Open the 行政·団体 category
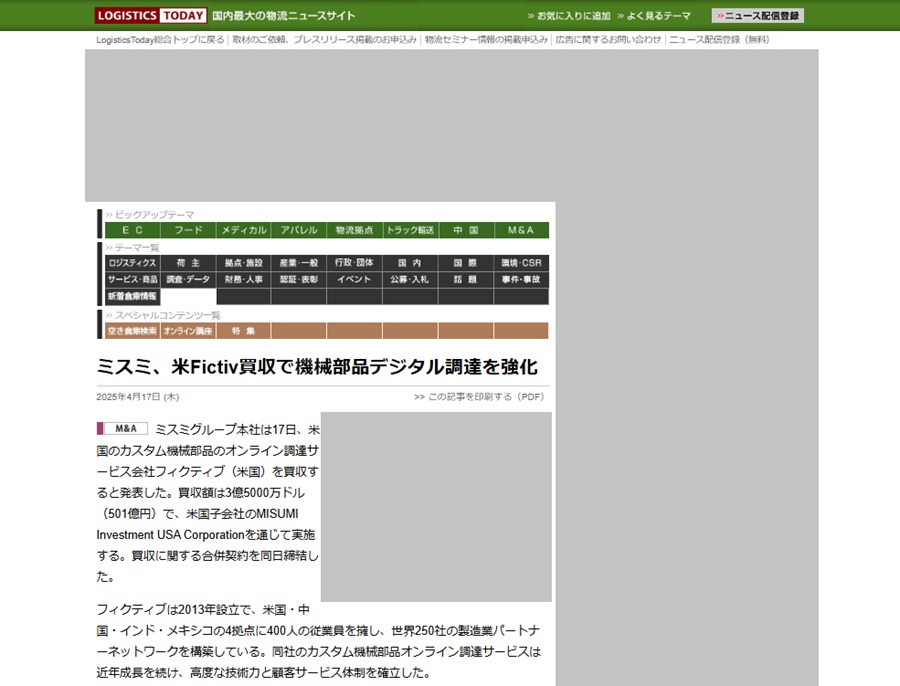The image size is (900, 686). (x=355, y=263)
